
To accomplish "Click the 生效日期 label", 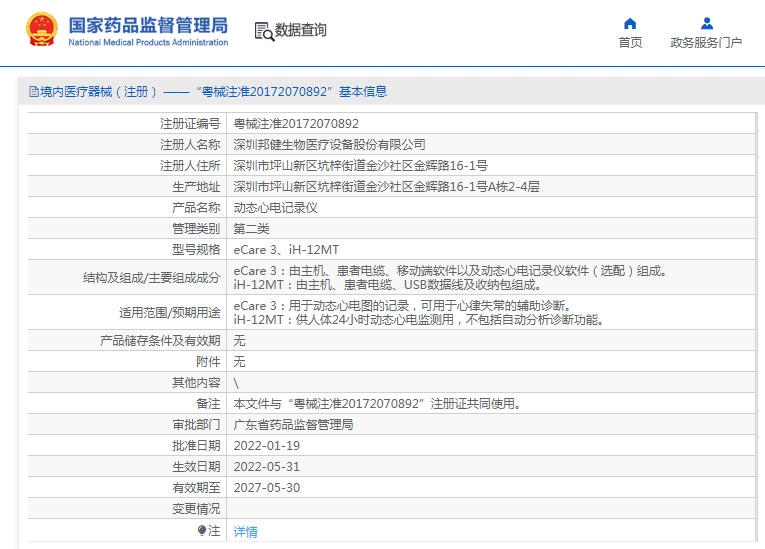I will coord(196,467).
